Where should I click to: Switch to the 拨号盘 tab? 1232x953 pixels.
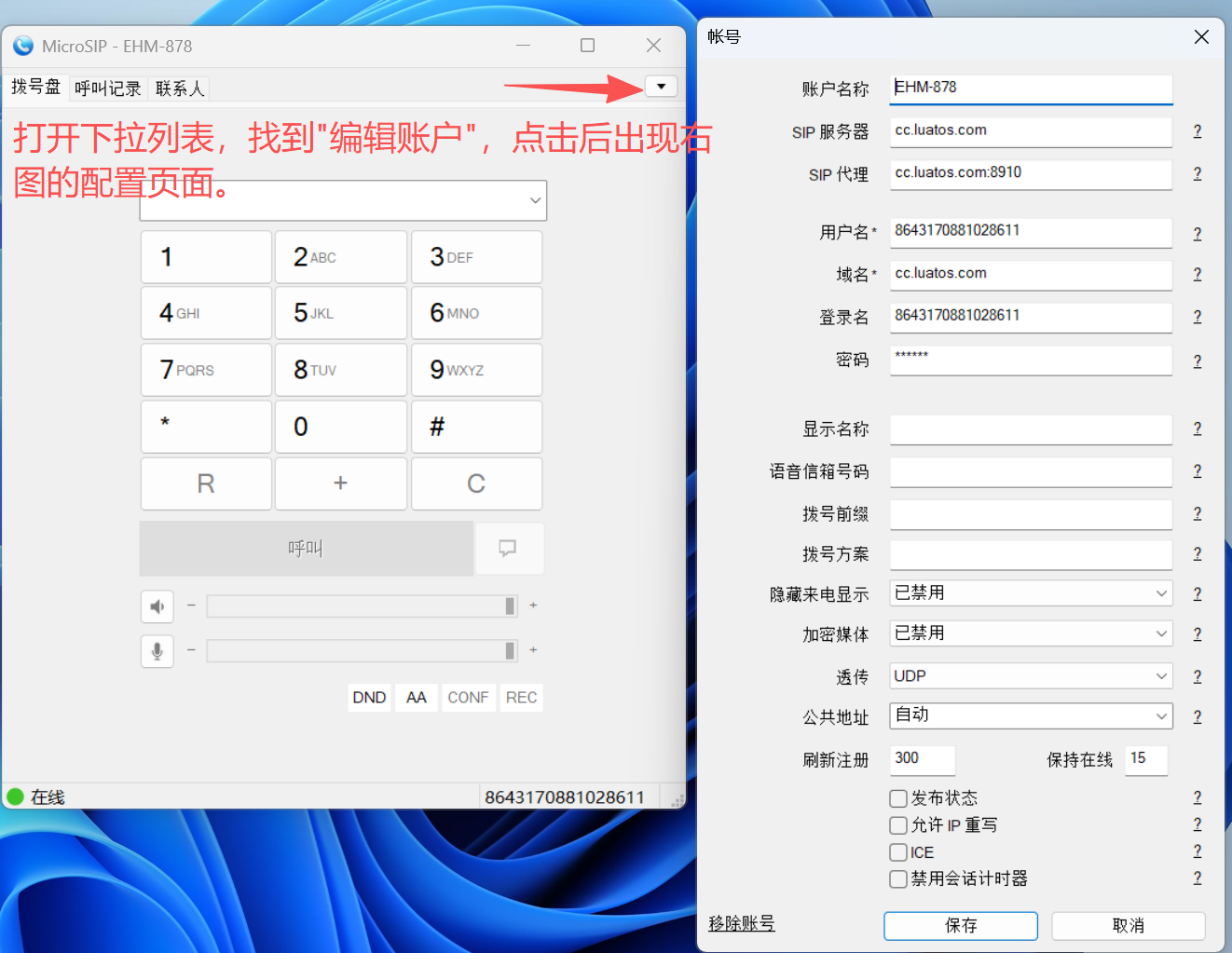coord(35,87)
